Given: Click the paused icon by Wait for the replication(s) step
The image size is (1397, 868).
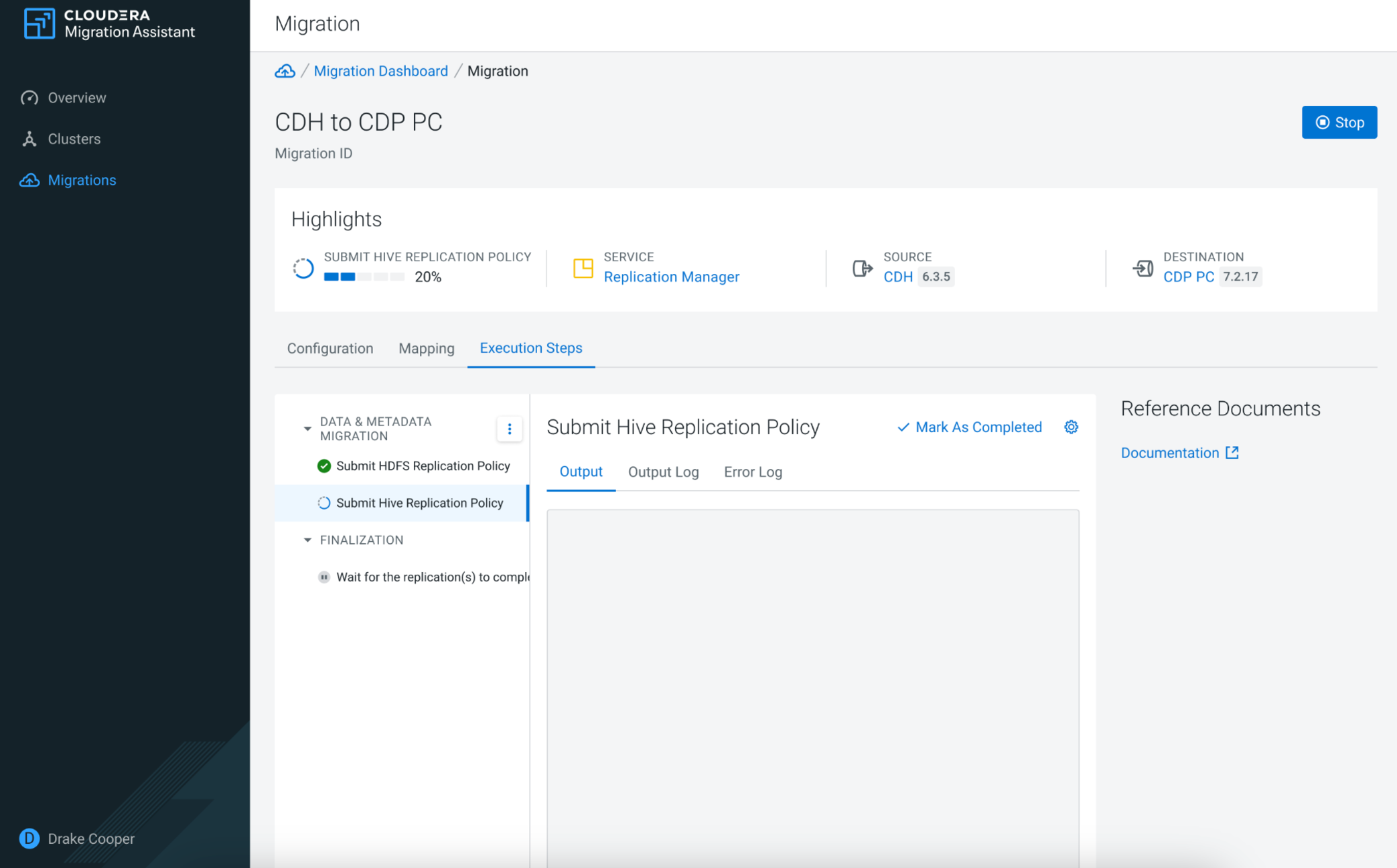Looking at the screenshot, I should tap(324, 577).
